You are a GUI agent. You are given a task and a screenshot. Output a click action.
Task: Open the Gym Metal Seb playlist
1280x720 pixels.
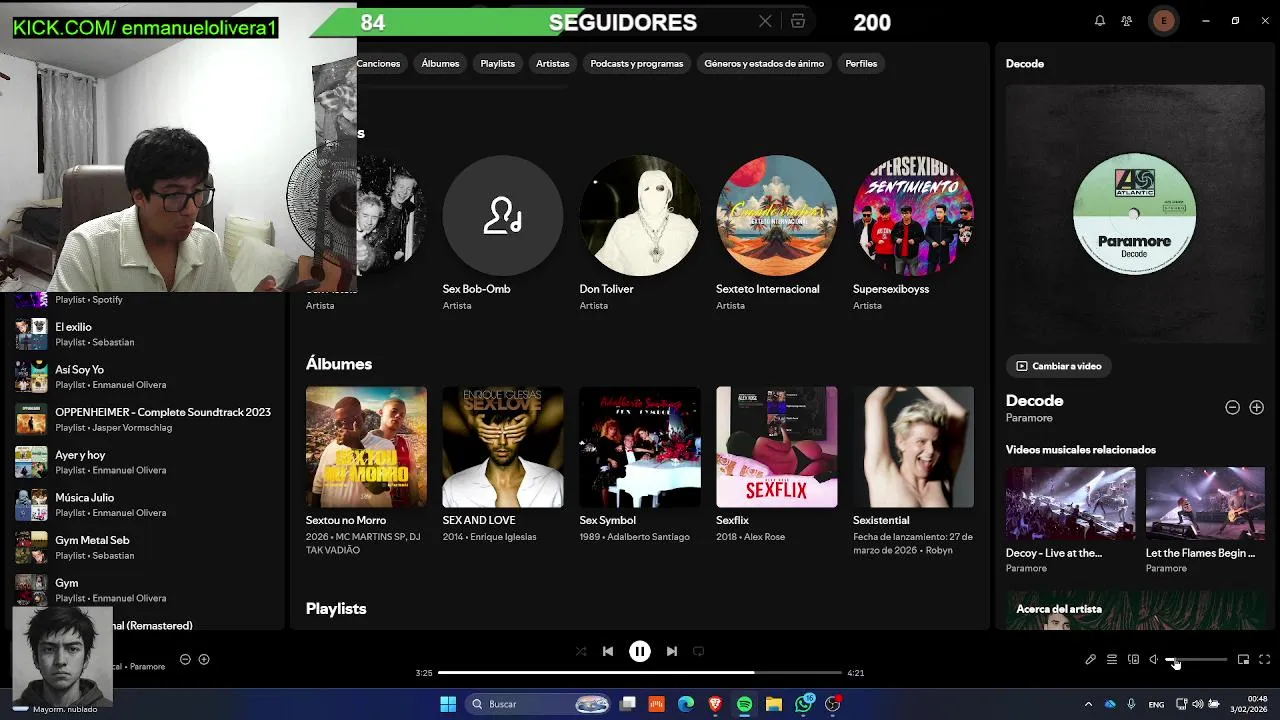click(145, 547)
